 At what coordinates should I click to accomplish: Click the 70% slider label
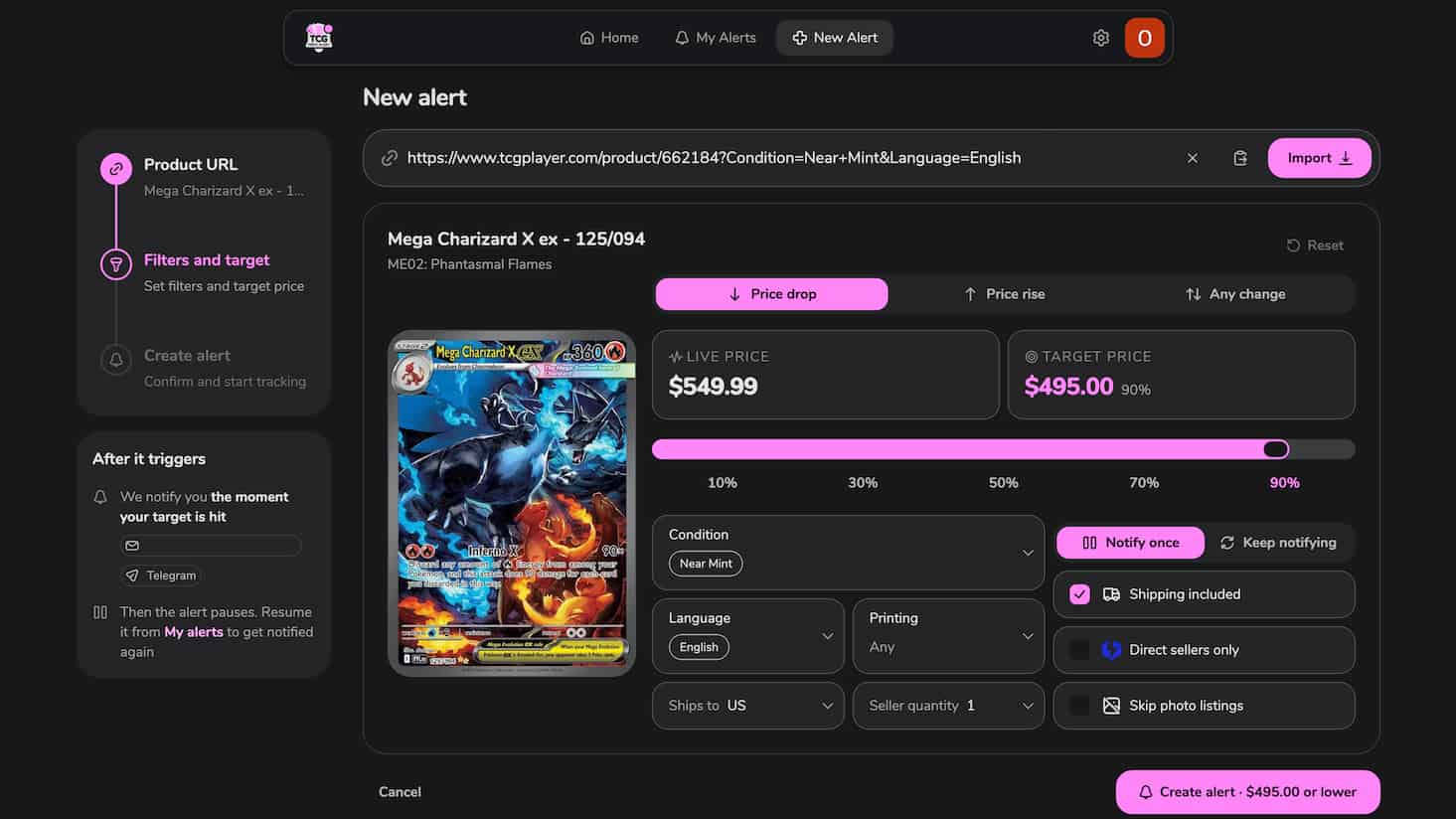point(1144,483)
